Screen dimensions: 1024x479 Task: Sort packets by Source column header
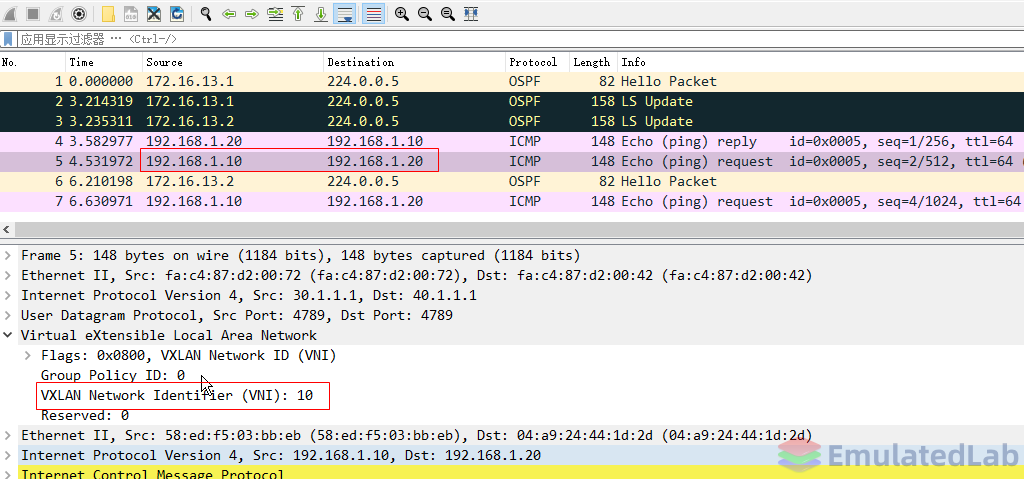click(x=233, y=62)
